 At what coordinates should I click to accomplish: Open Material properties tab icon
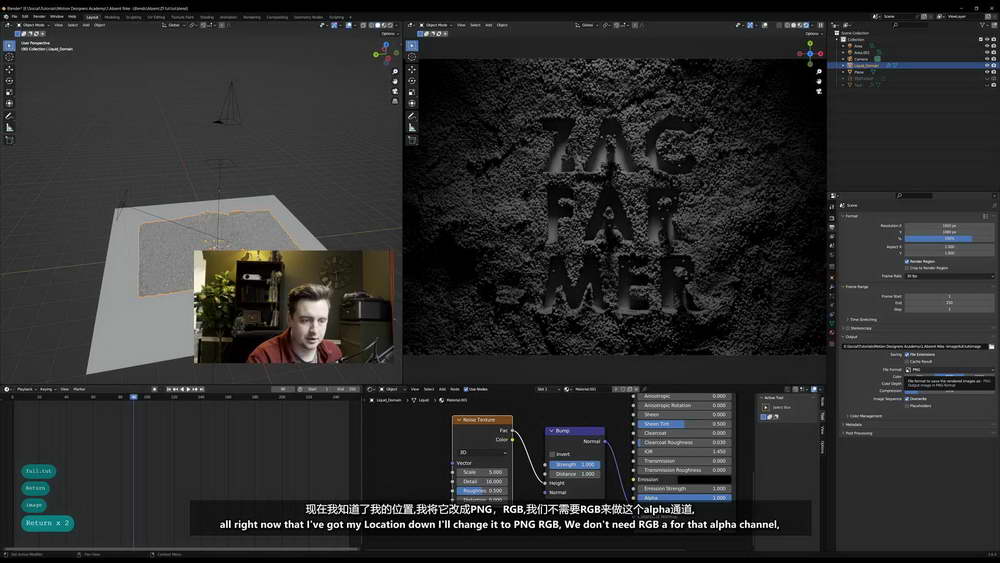click(832, 333)
